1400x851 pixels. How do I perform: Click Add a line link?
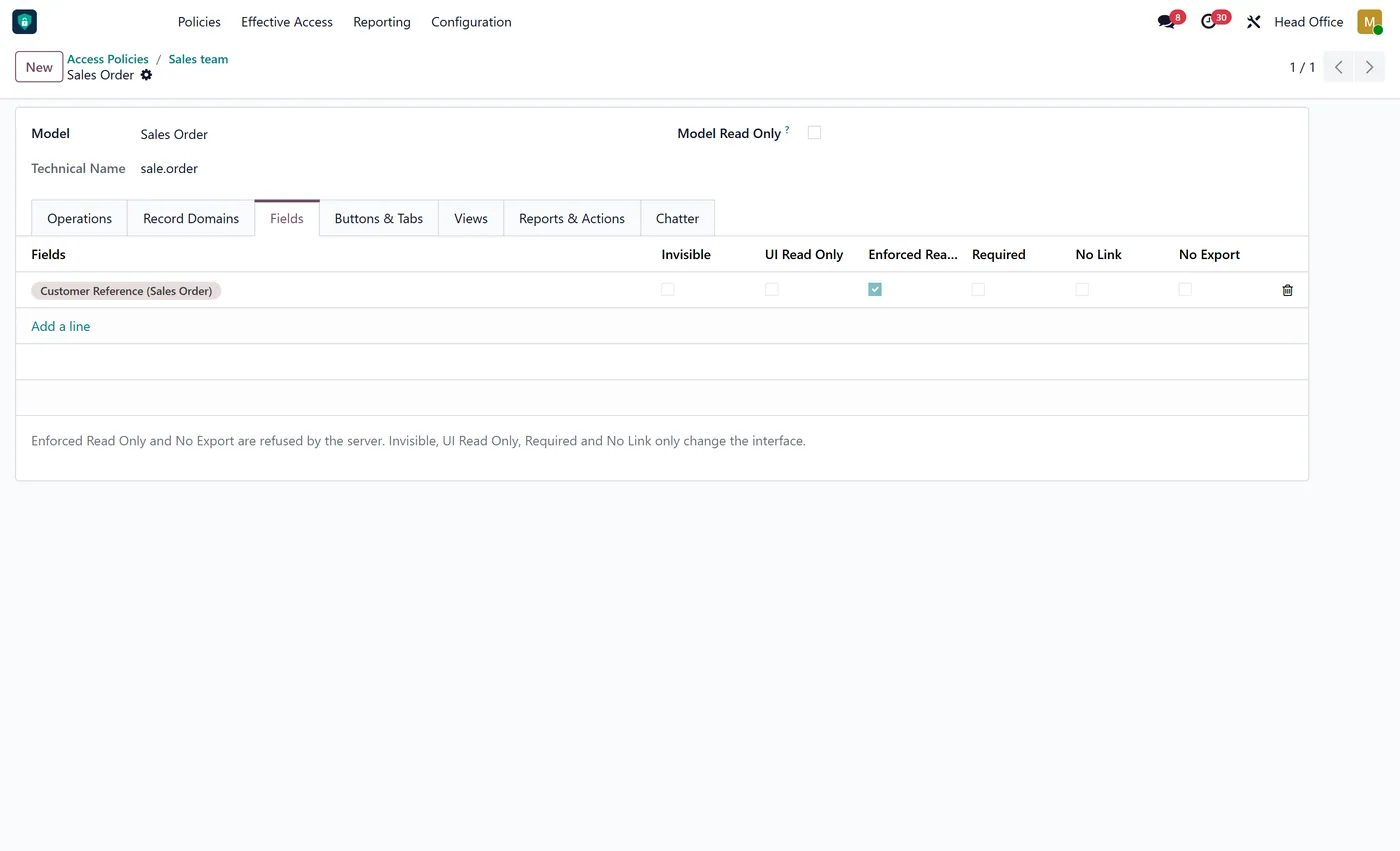tap(61, 326)
